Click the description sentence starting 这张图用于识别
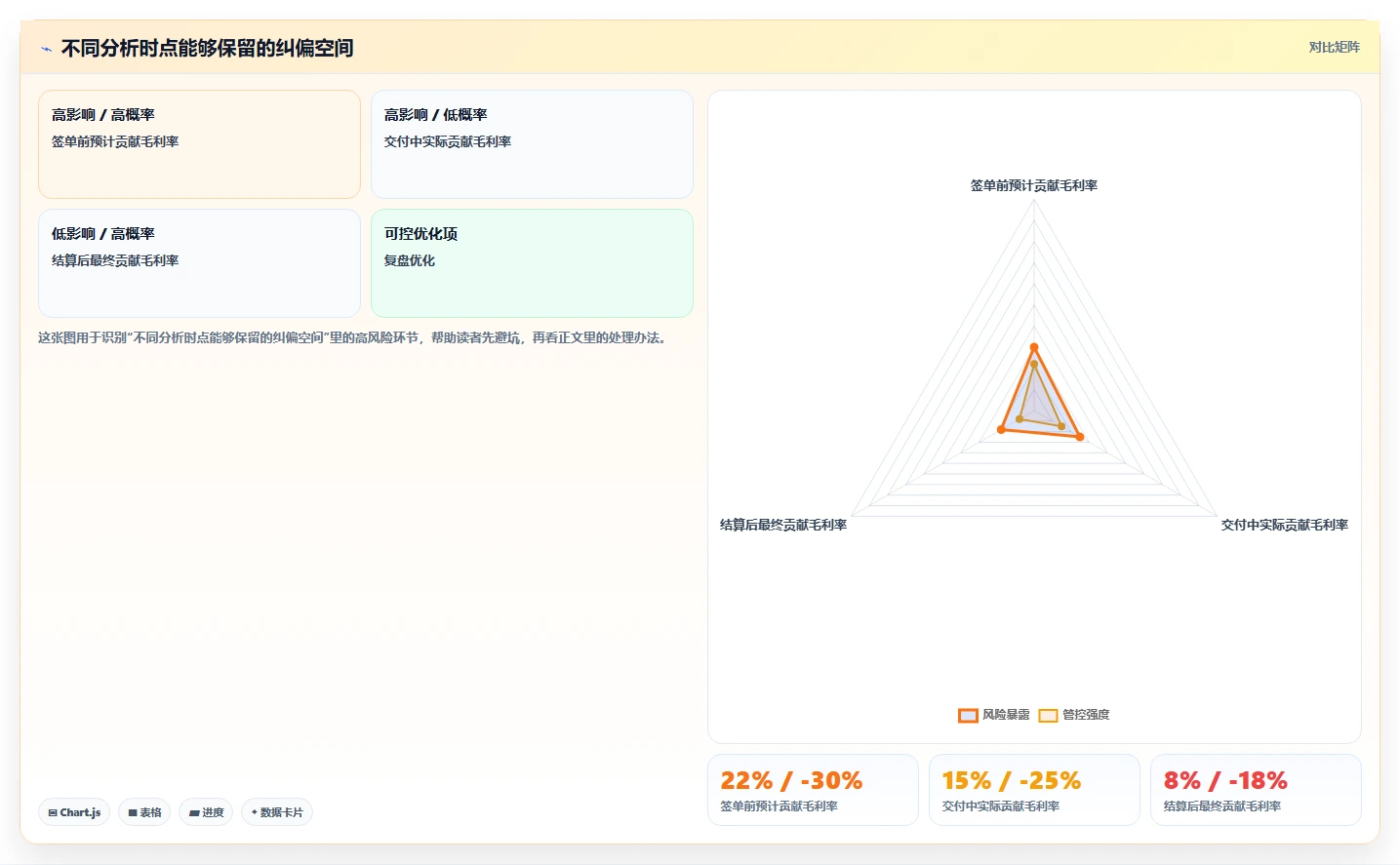The image size is (1400, 865). (x=355, y=337)
